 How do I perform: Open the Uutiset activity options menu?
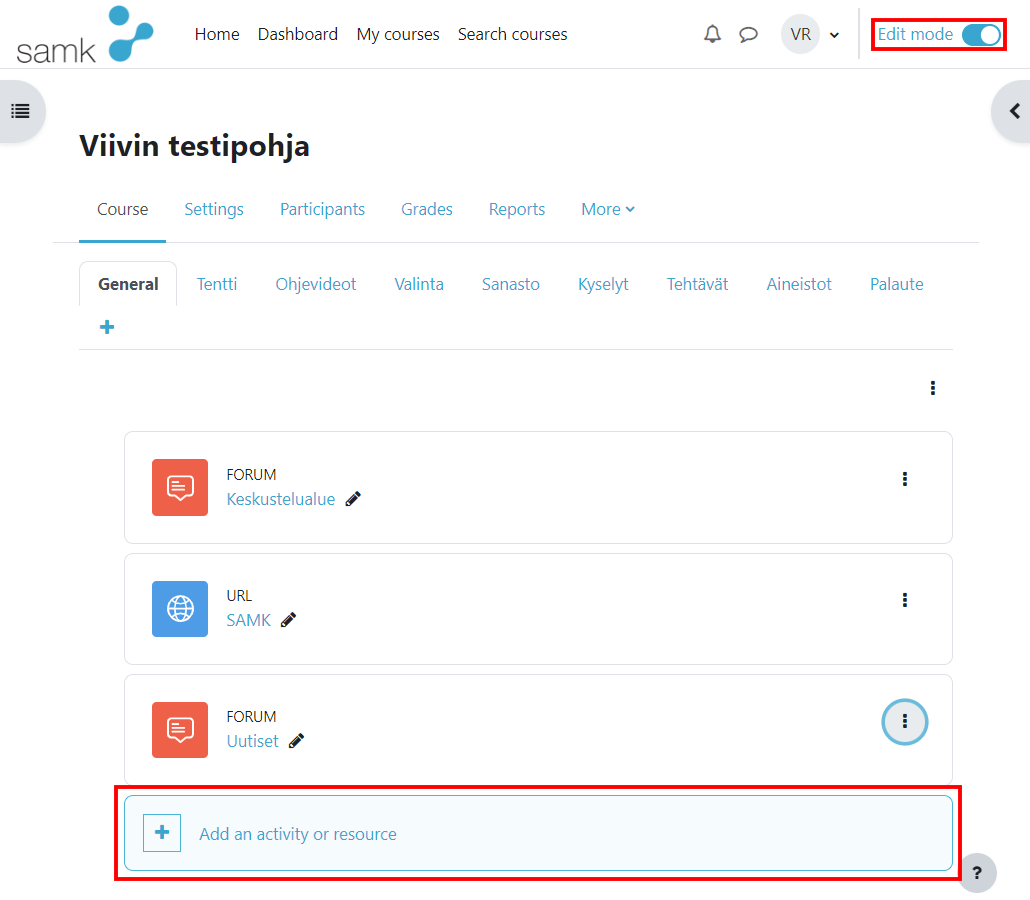pyautogui.click(x=904, y=721)
